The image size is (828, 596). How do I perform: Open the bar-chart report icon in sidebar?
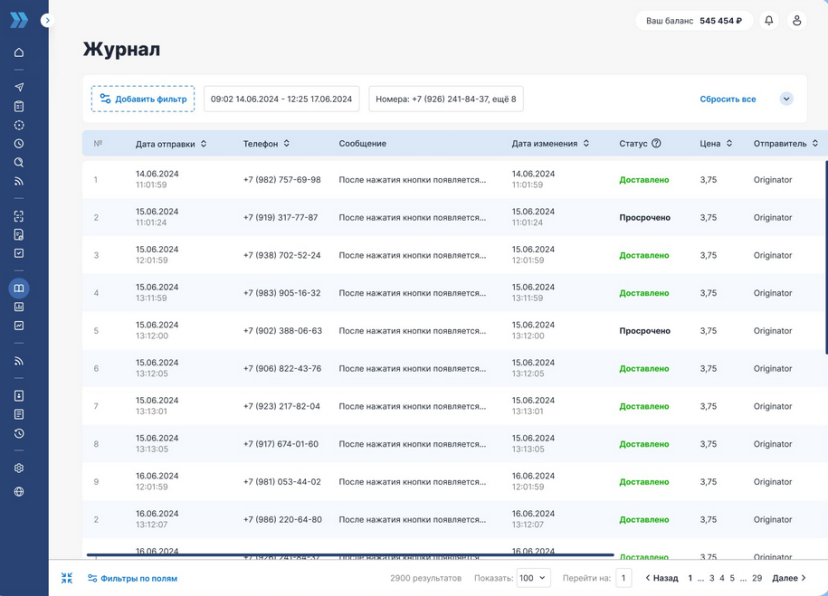[x=19, y=307]
